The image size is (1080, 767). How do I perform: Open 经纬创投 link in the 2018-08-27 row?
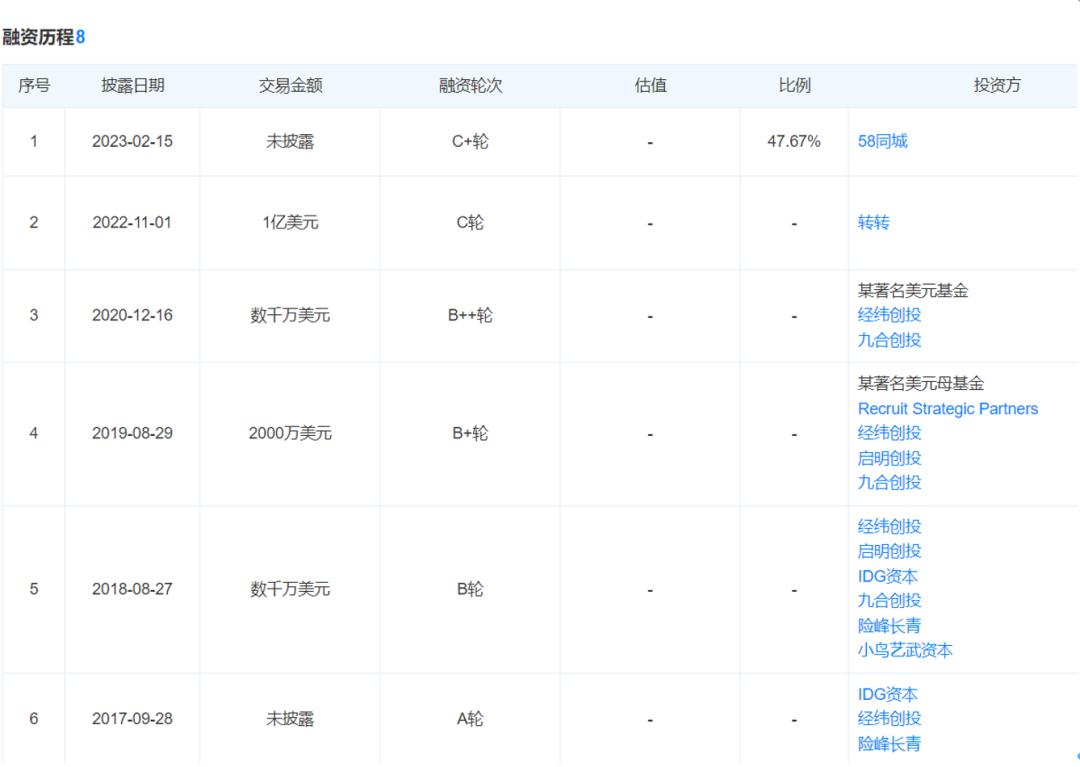click(889, 526)
